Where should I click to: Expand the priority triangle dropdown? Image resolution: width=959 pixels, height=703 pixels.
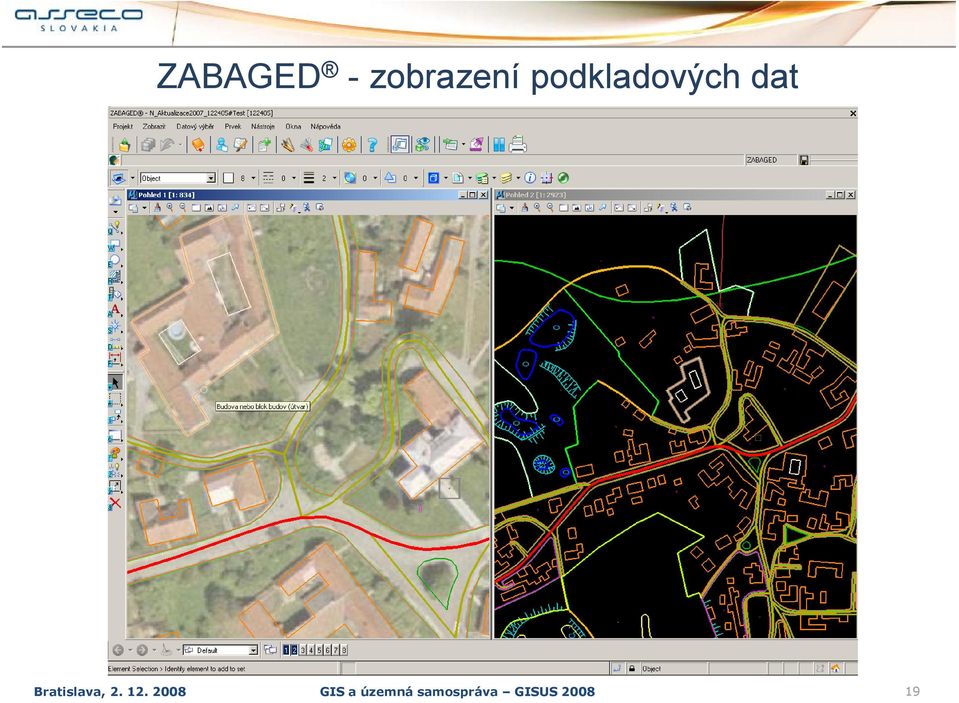(x=416, y=178)
